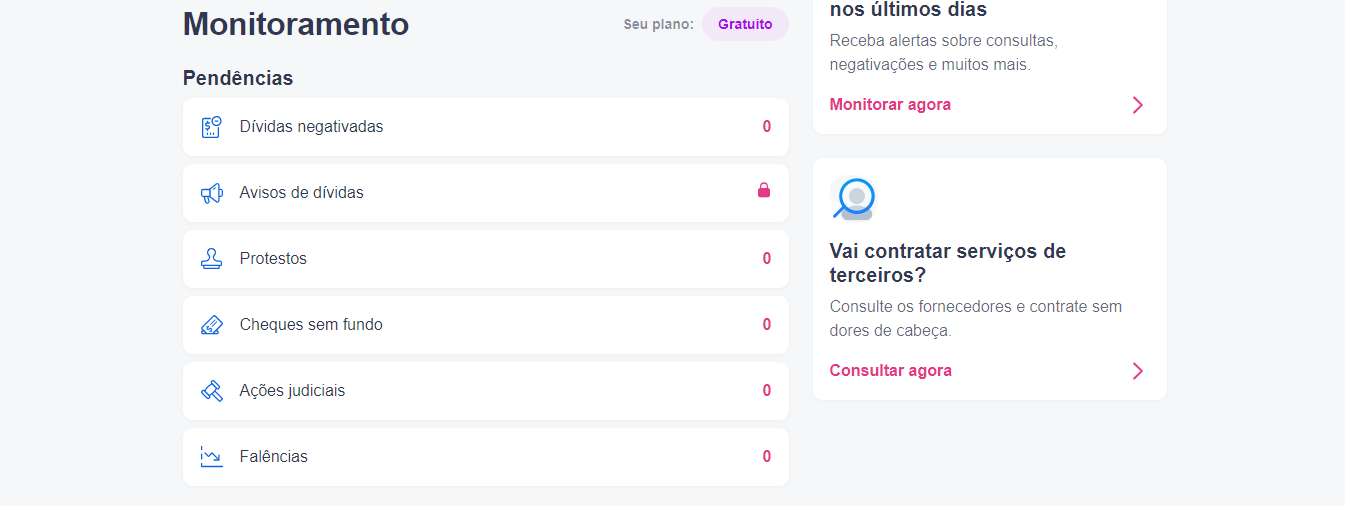Open the Dívidas negativadas row label

[311, 127]
